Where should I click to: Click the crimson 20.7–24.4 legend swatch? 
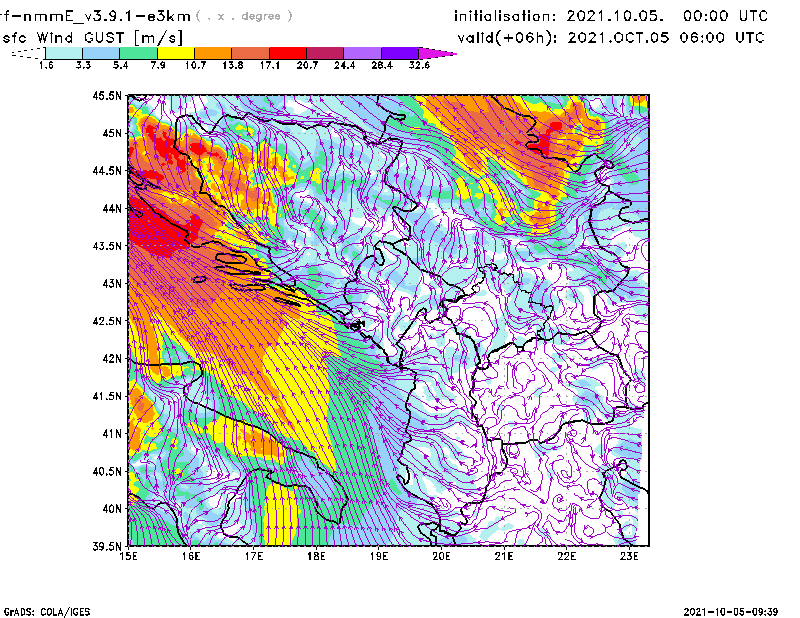326,53
